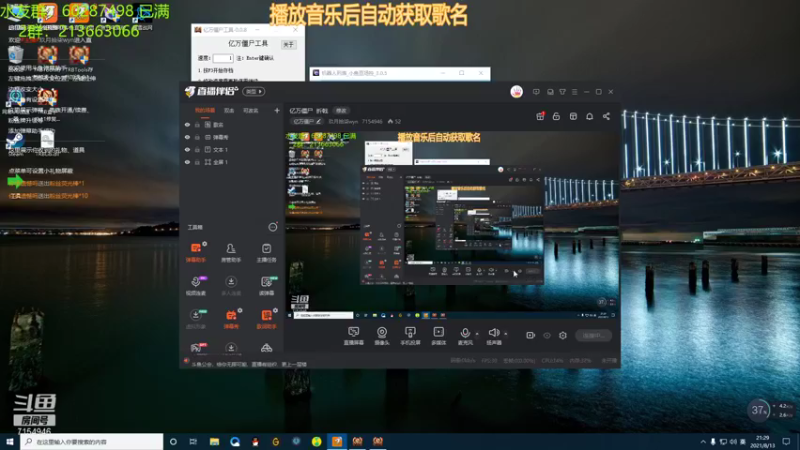Open the 虚拟形象 tool

coord(195,319)
